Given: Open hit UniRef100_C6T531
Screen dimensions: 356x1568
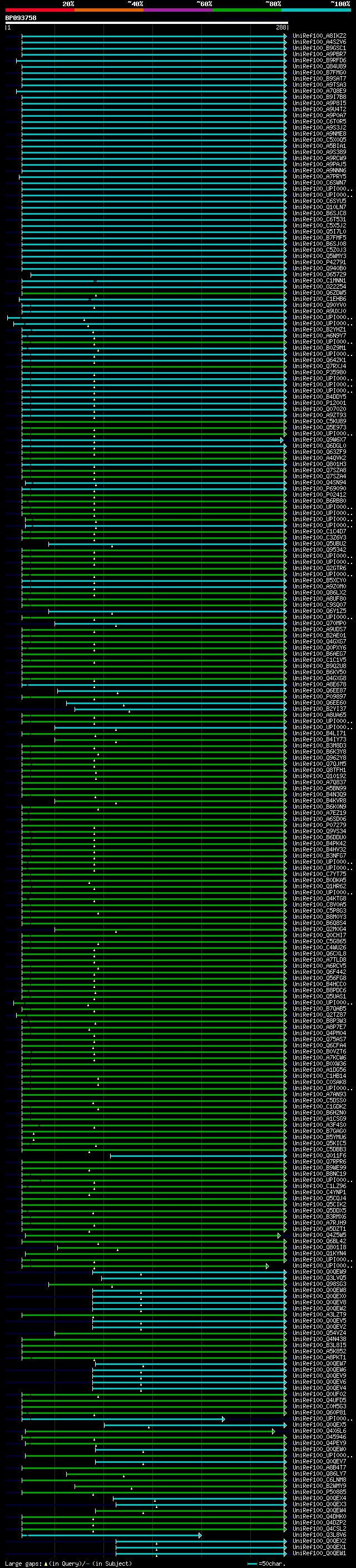Looking at the screenshot, I should tap(319, 219).
